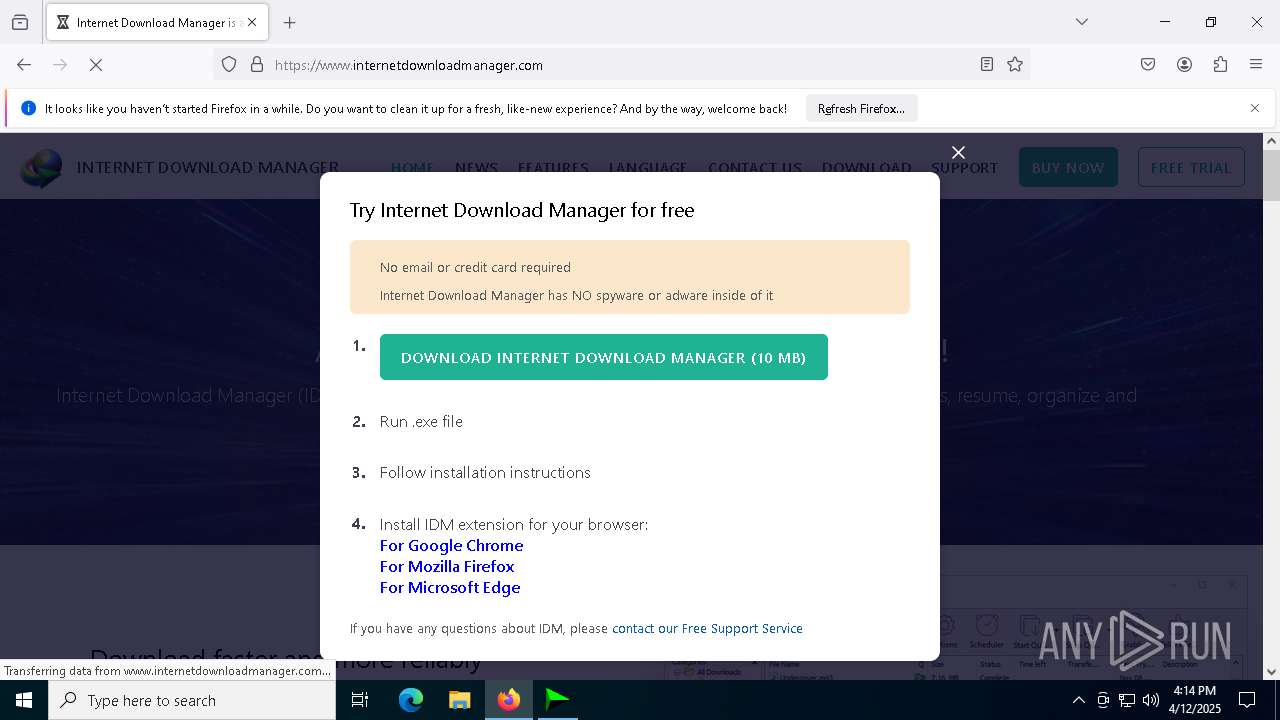Download Internet Download Manager (10 MB)
This screenshot has width=1280, height=720.
(604, 357)
